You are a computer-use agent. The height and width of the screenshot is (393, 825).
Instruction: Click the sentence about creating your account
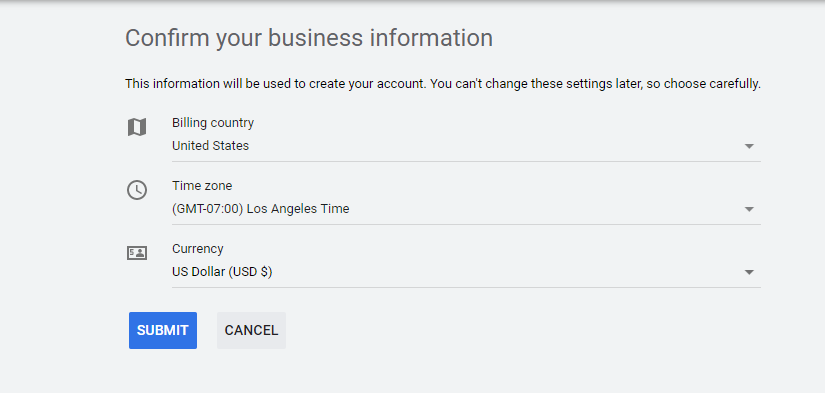click(x=276, y=84)
